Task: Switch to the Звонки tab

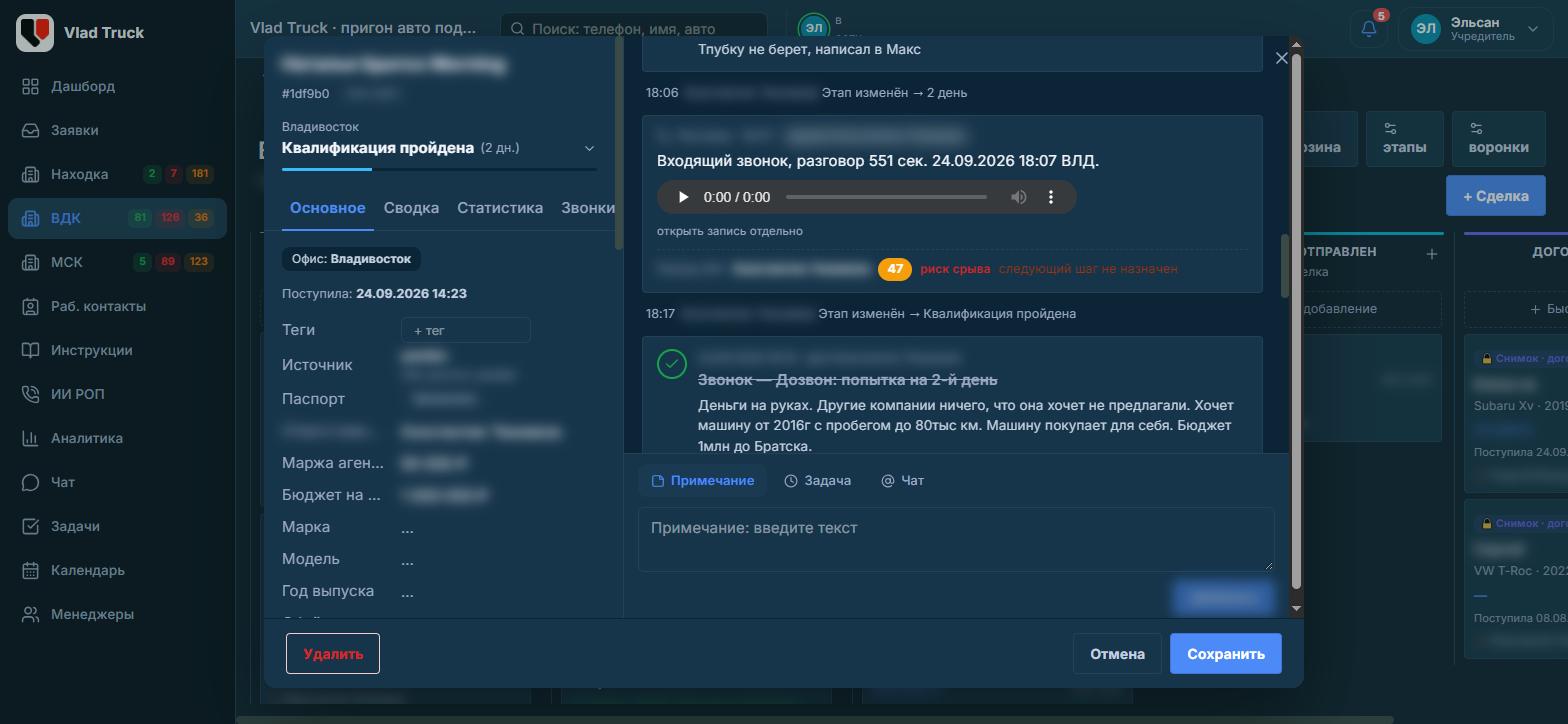Action: 588,208
